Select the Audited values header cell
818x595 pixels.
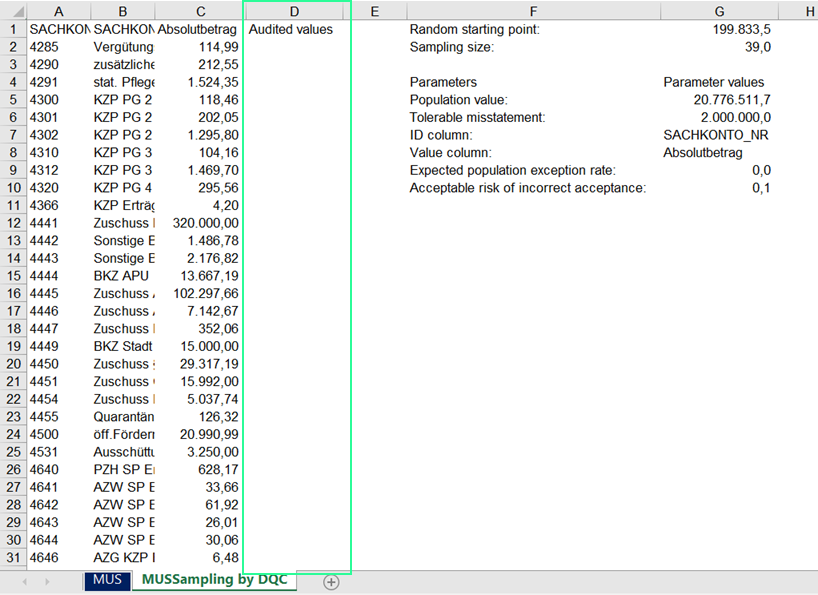296,30
